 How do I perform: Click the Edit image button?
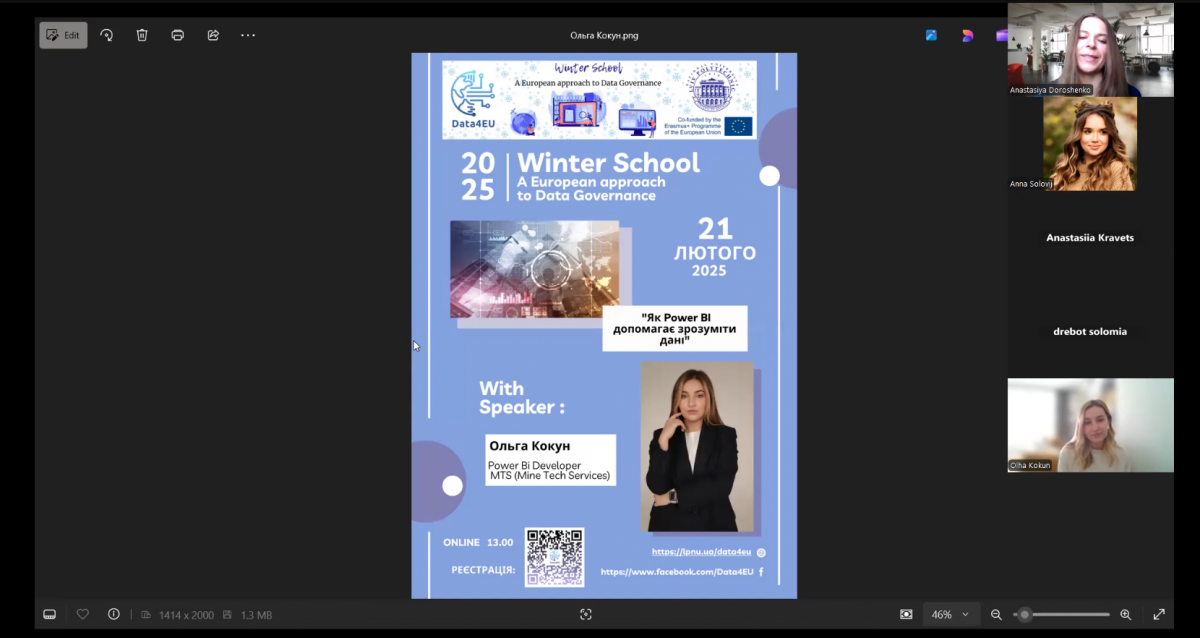click(x=63, y=35)
